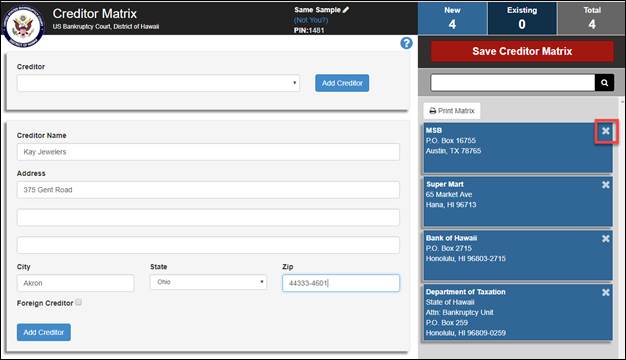Click into the Zip code field
Image resolution: width=626 pixels, height=360 pixels.
[x=341, y=283]
